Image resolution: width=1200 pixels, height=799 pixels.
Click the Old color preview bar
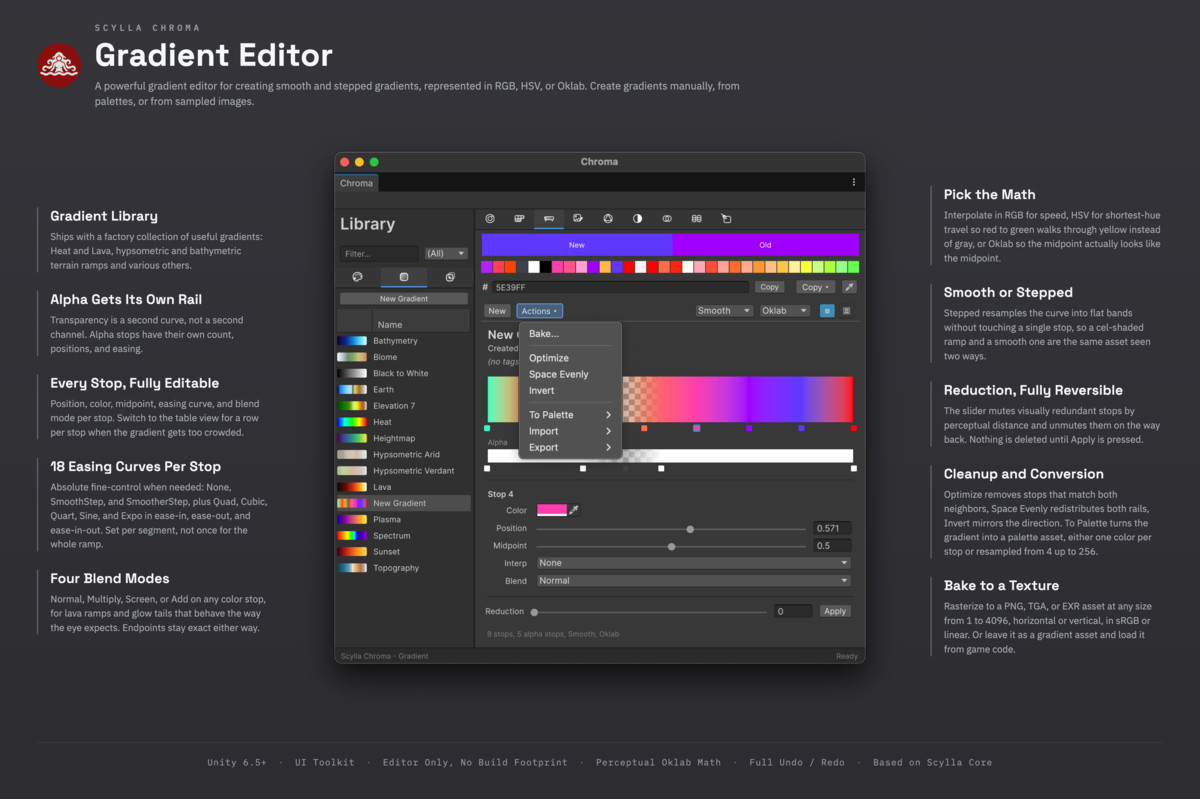tap(765, 245)
